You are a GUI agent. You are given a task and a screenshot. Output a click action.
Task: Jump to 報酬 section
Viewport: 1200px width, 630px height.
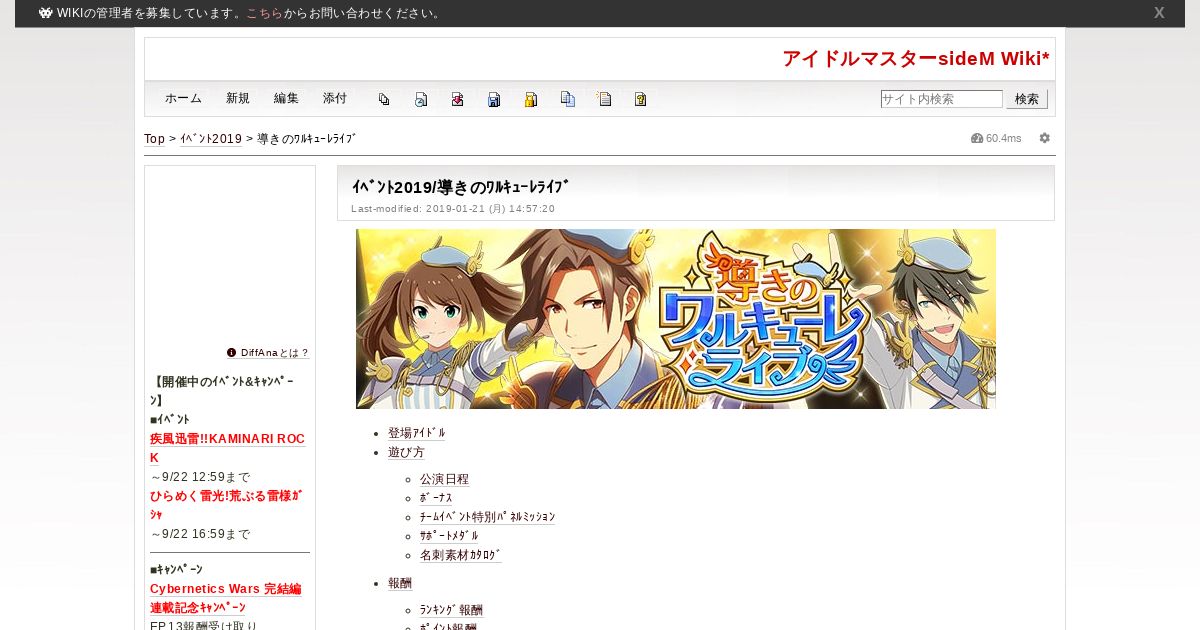(400, 583)
